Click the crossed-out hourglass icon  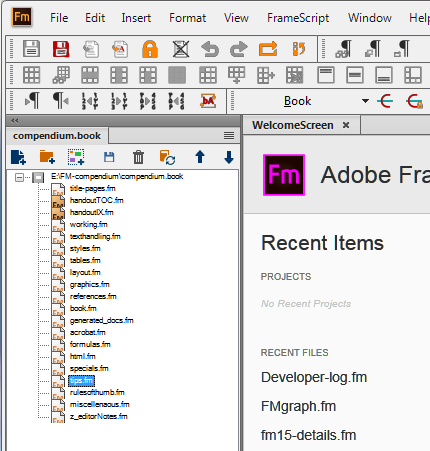pyautogui.click(x=181, y=49)
